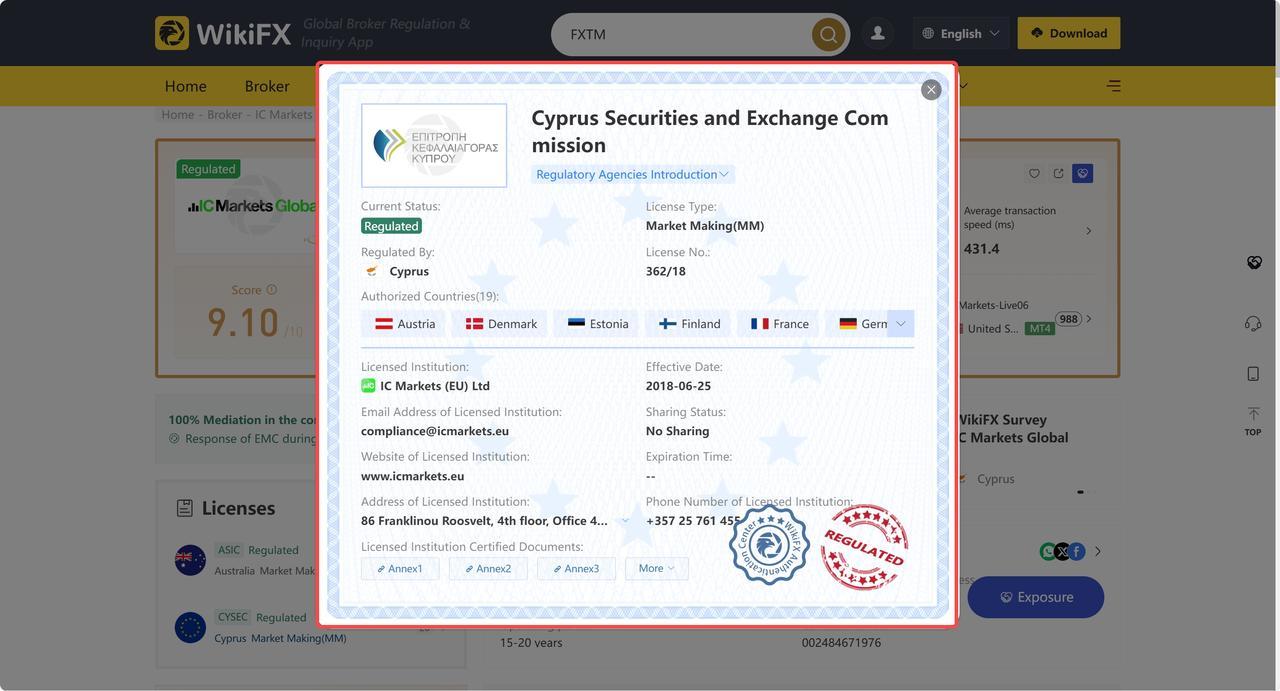Expand Regulatory Agencies Introduction
Viewport: 1280px width, 691px height.
632,174
